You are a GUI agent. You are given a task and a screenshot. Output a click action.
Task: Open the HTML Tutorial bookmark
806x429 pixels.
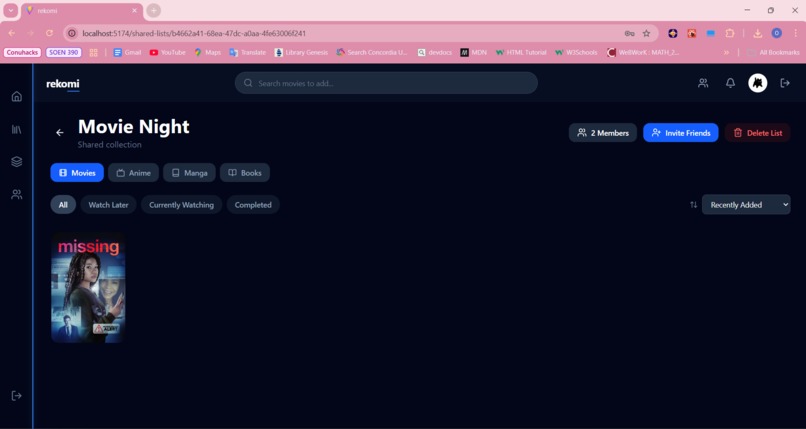click(521, 52)
